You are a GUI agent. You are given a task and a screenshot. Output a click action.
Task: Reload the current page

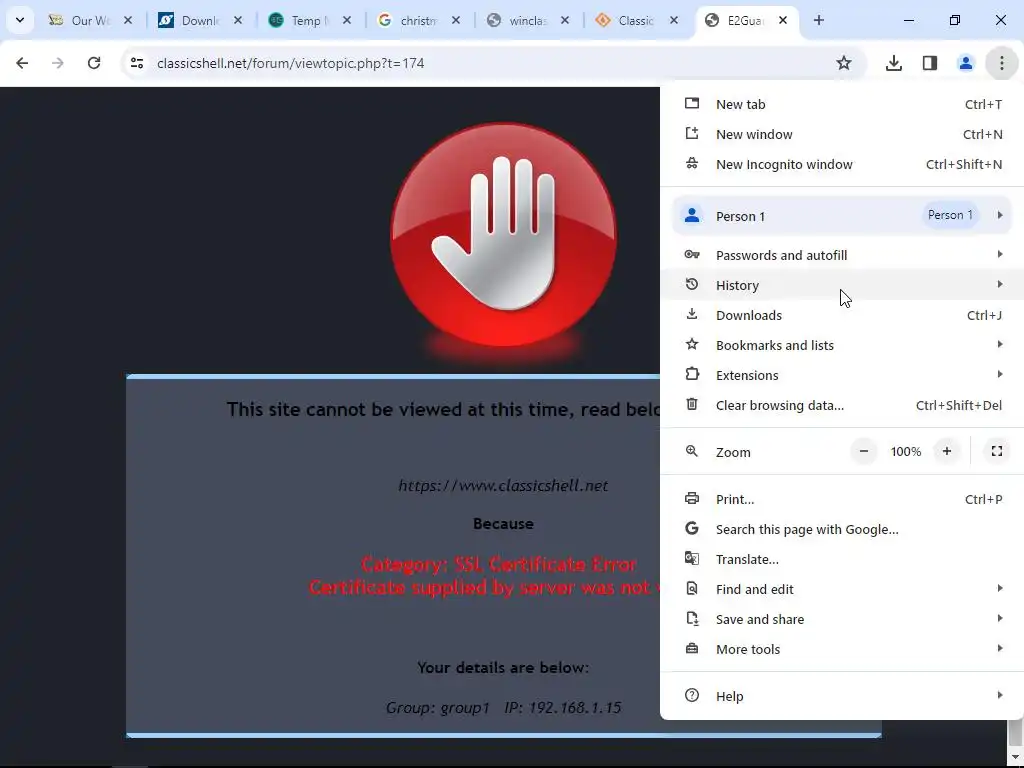[x=94, y=63]
